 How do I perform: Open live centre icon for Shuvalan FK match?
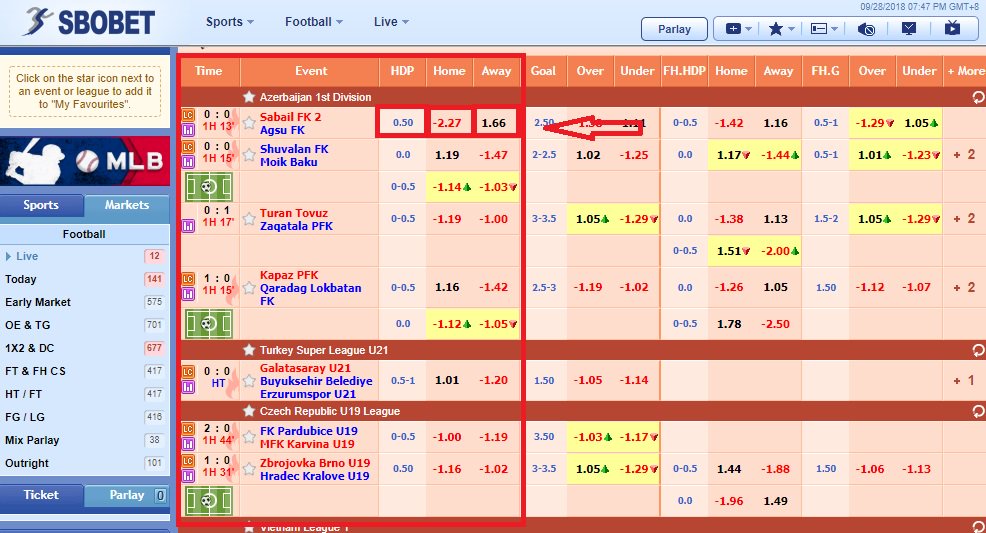[188, 148]
